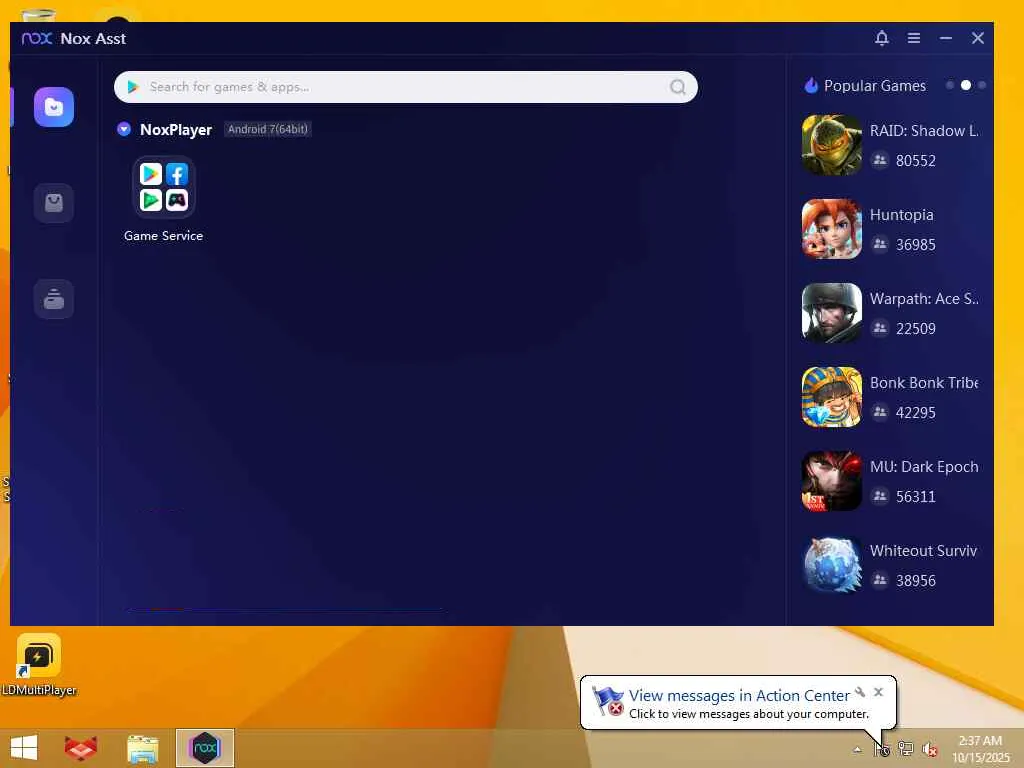Open the taskbar clock showing 2:37 AM
Viewport: 1024px width, 768px height.
pyautogui.click(x=980, y=749)
